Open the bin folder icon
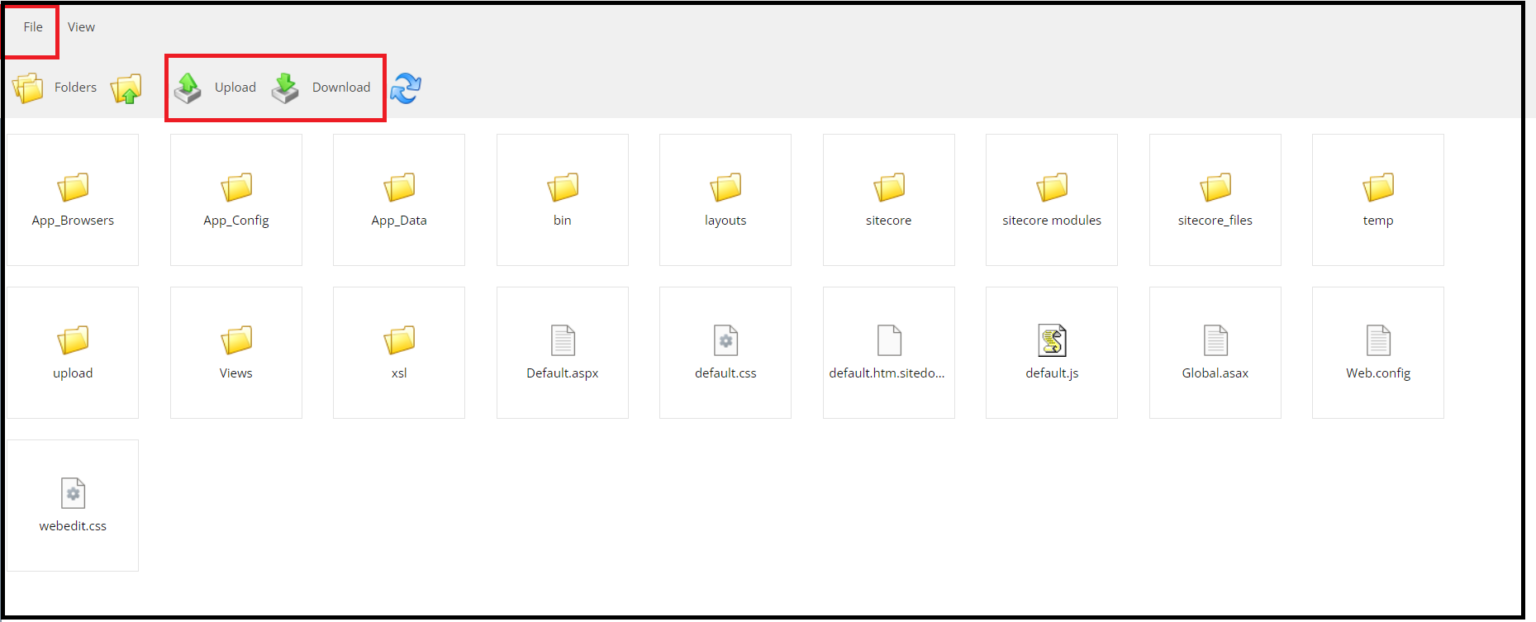The height and width of the screenshot is (622, 1536). tap(562, 188)
